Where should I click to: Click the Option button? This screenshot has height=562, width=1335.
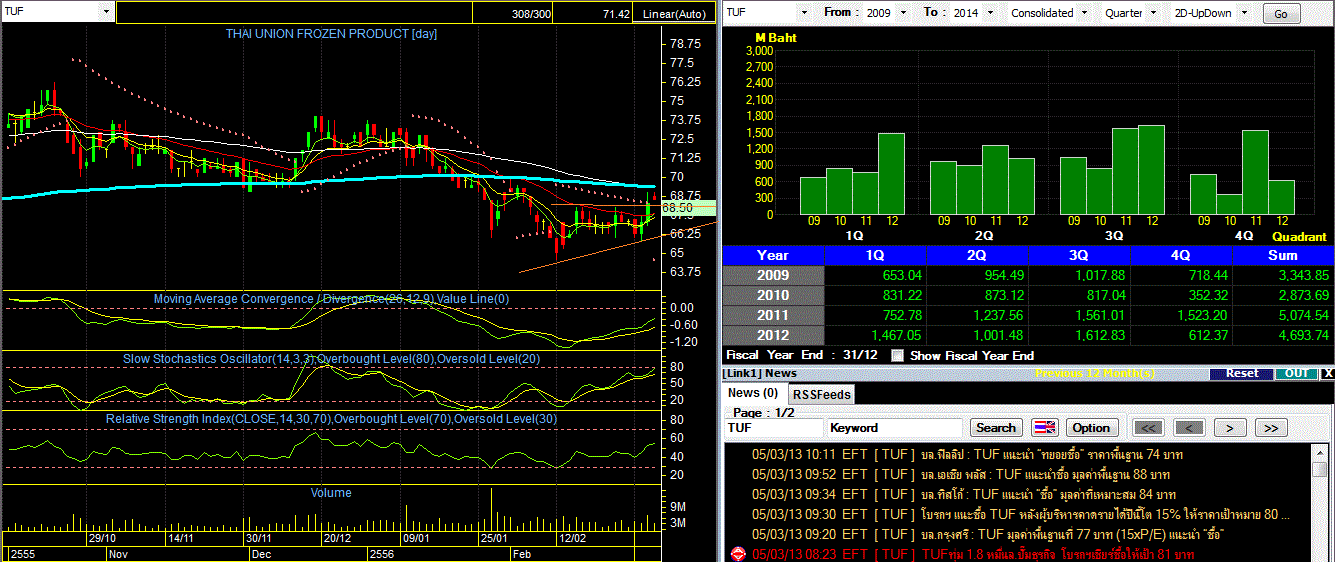pos(1091,427)
